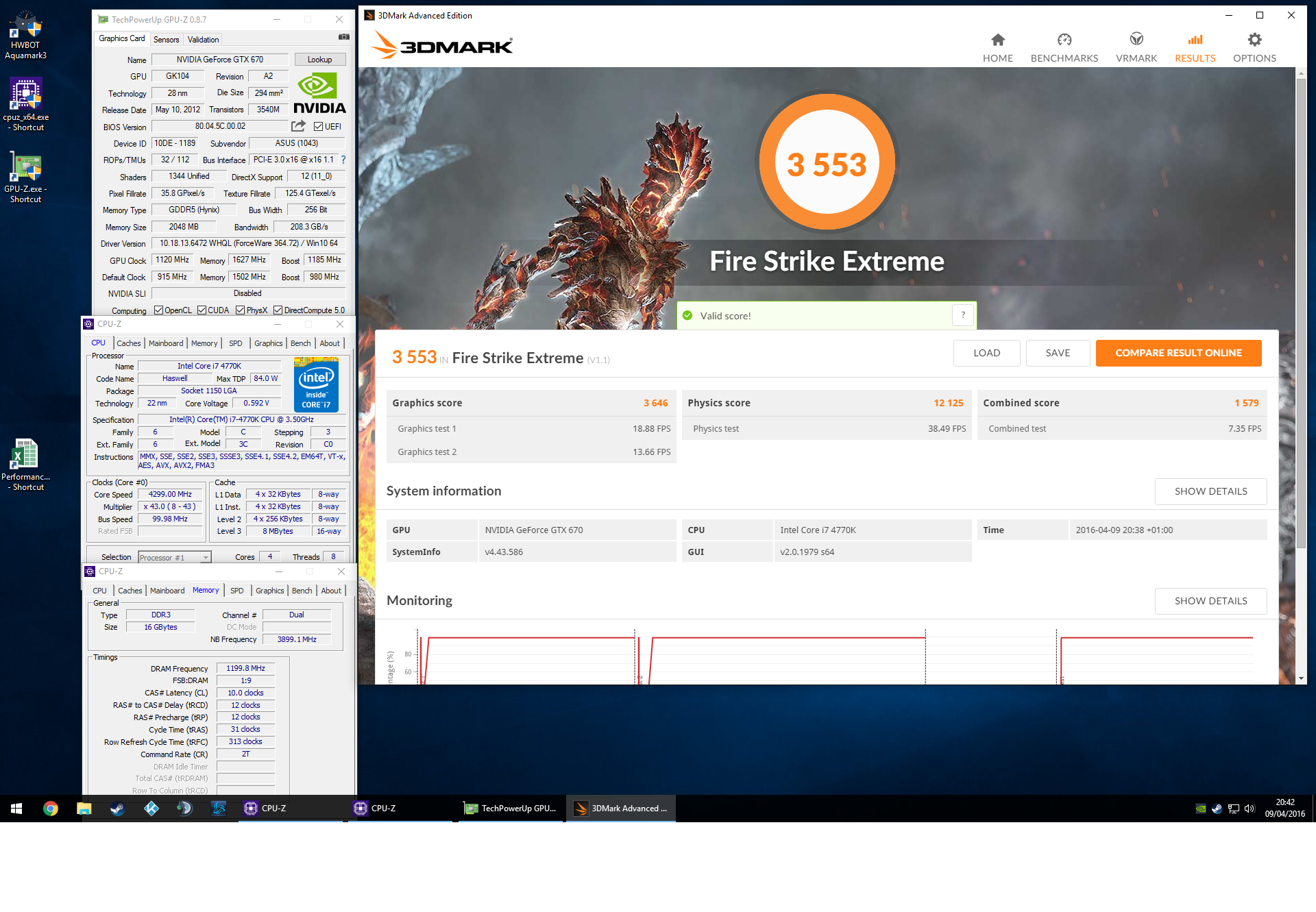Click the Intel Core i7 badge in CPU-Z
Screen dimensions: 1316x912
[316, 384]
